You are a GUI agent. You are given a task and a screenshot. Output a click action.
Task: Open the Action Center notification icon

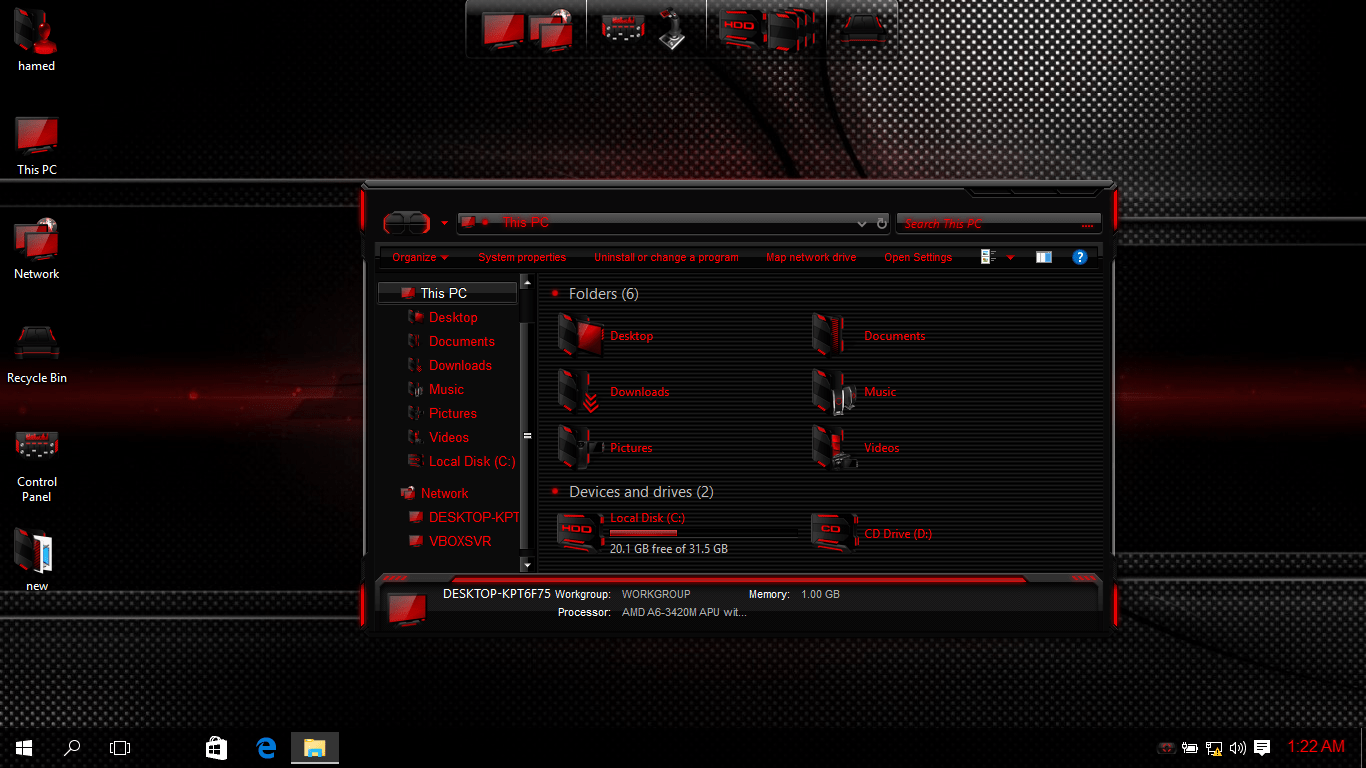[1262, 747]
